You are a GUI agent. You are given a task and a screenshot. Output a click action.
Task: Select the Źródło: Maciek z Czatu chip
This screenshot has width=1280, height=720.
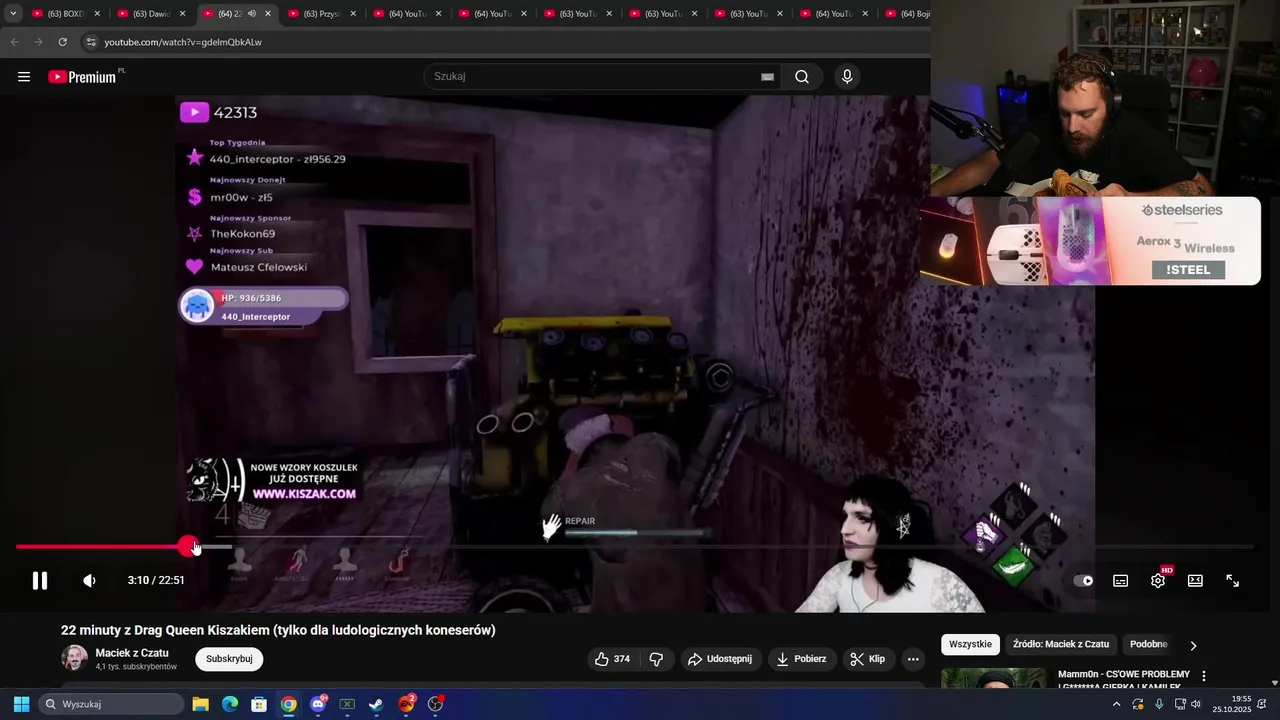(1061, 644)
